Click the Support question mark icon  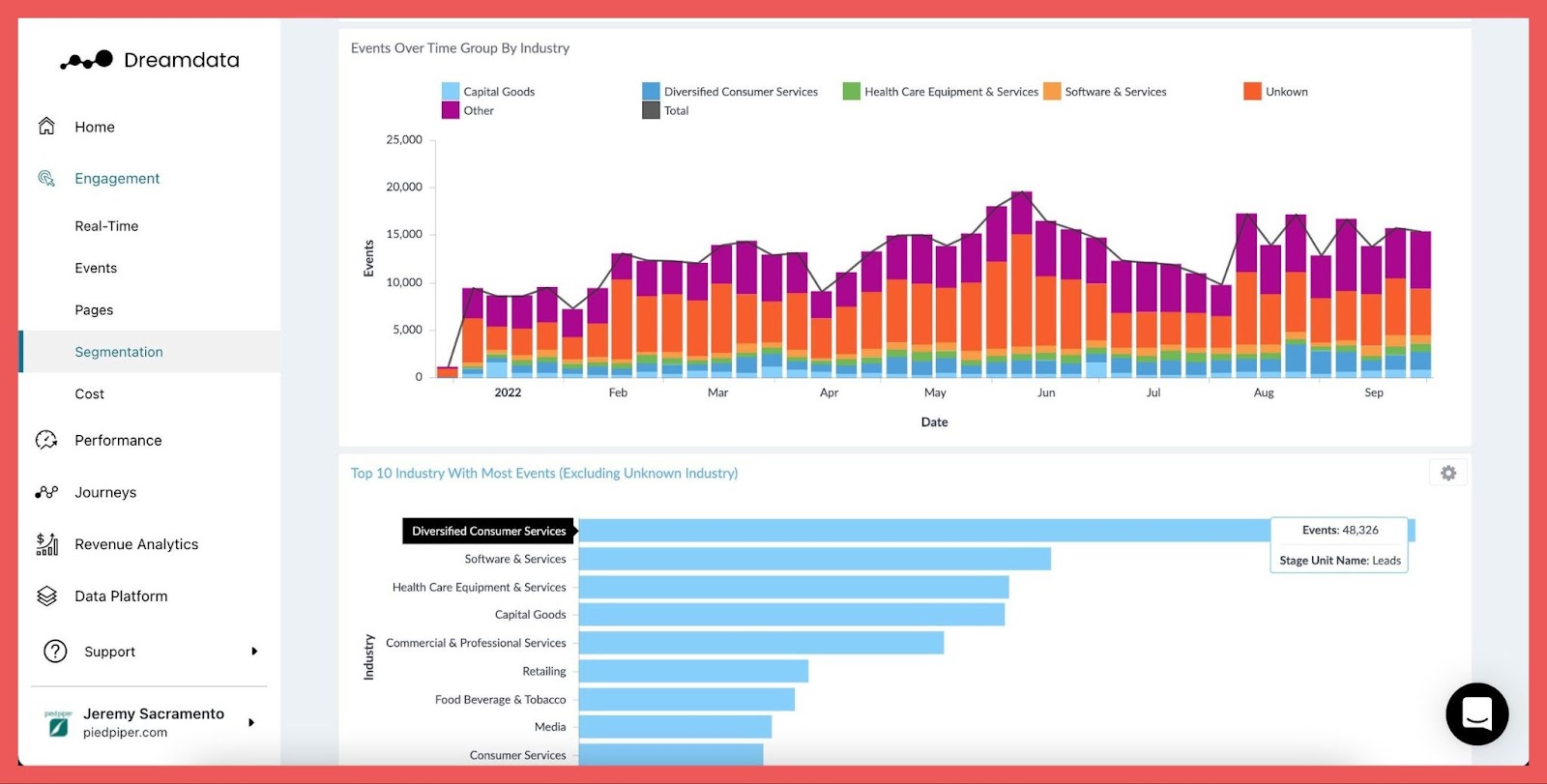(x=55, y=652)
